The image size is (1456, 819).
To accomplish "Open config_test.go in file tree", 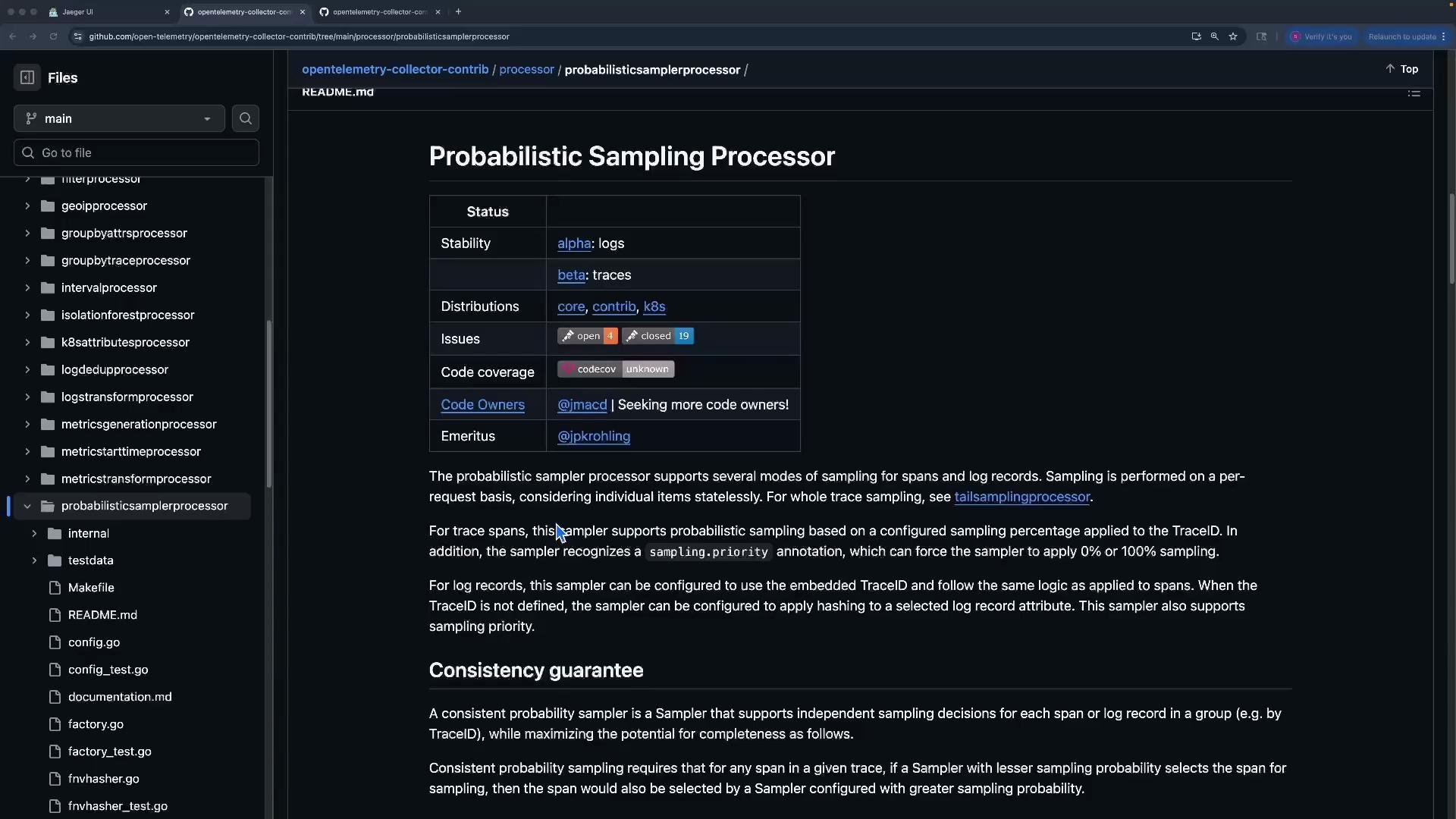I will click(x=108, y=670).
